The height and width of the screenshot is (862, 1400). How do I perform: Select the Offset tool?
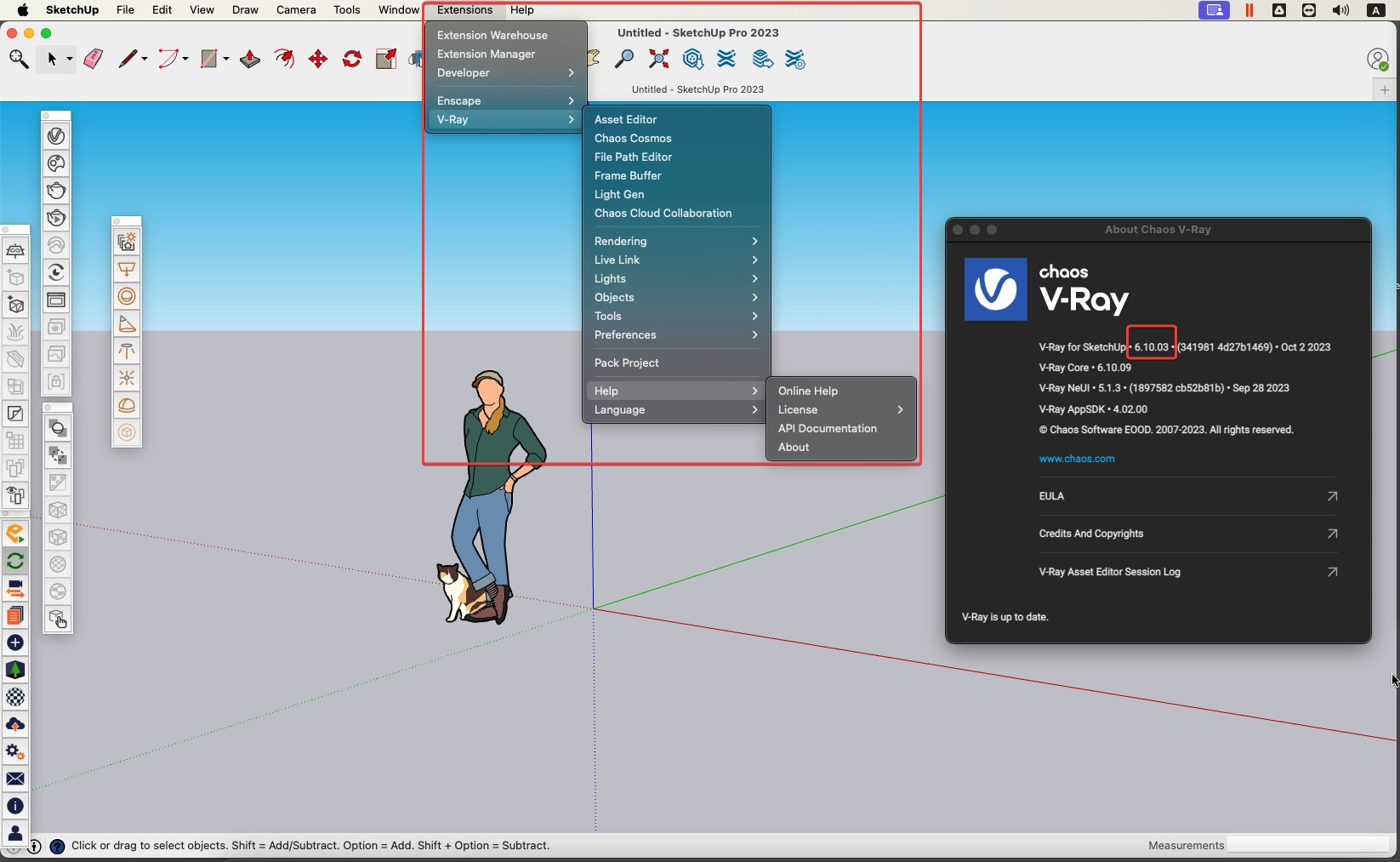[x=285, y=59]
